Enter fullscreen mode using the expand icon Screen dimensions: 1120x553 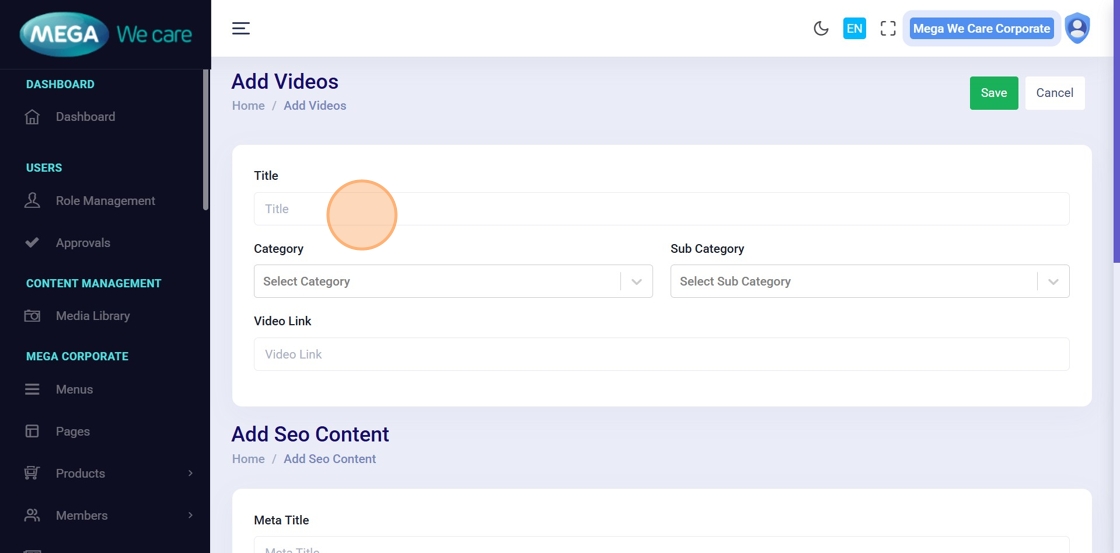tap(888, 28)
